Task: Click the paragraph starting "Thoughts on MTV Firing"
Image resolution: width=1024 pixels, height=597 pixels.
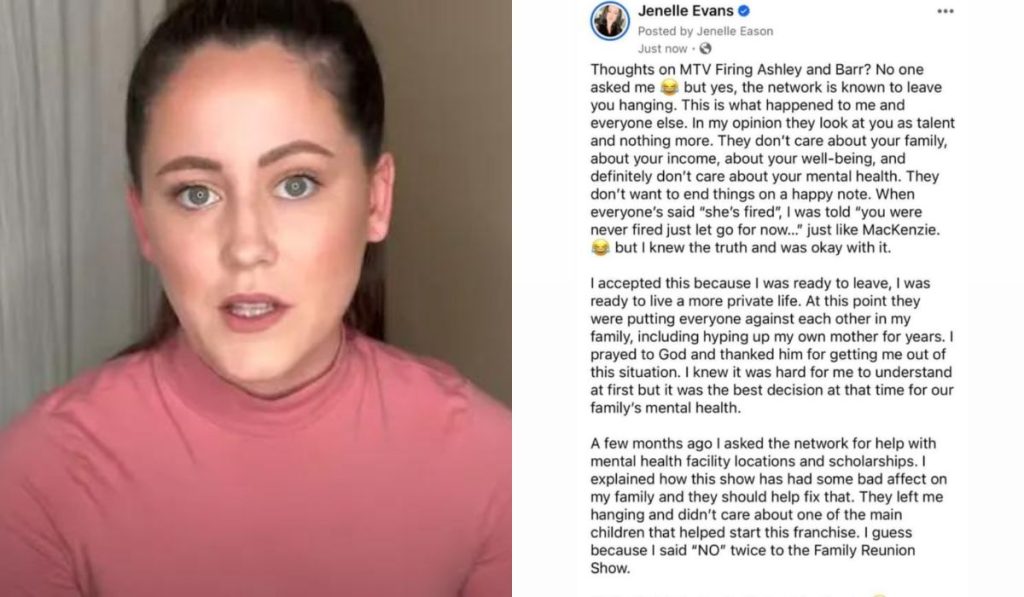Action: coord(773,159)
